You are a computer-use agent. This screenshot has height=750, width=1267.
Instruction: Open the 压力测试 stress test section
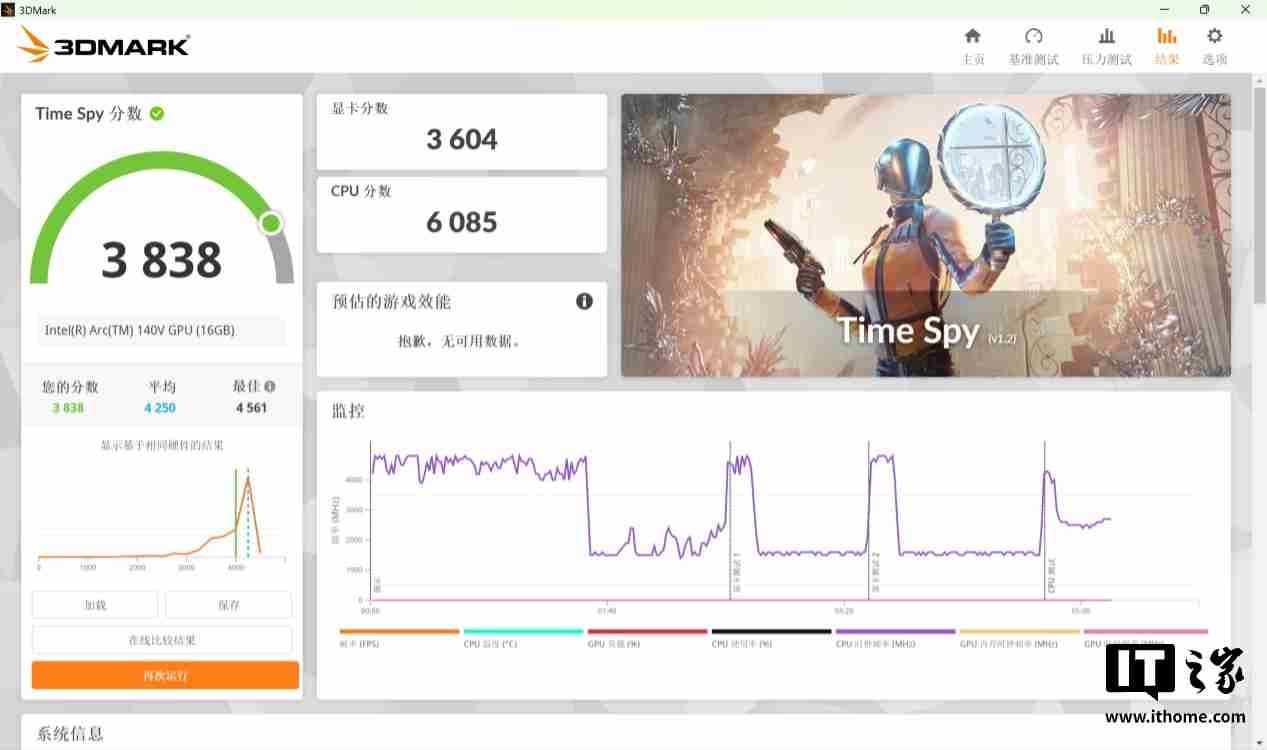[x=1106, y=44]
